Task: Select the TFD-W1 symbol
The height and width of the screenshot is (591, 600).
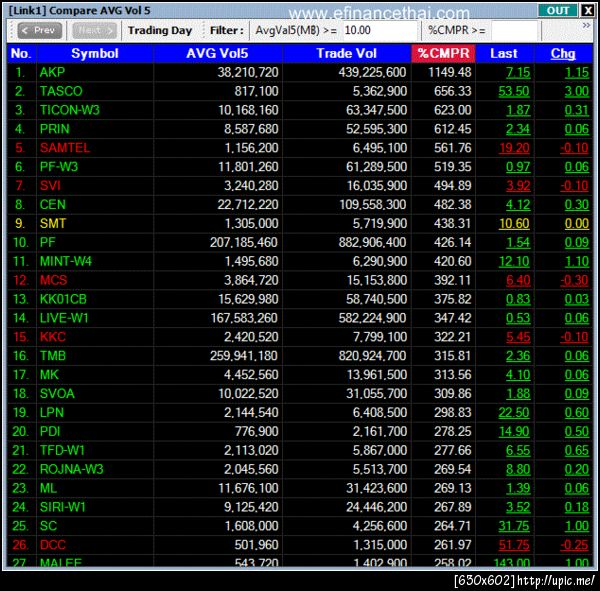Action: point(62,451)
